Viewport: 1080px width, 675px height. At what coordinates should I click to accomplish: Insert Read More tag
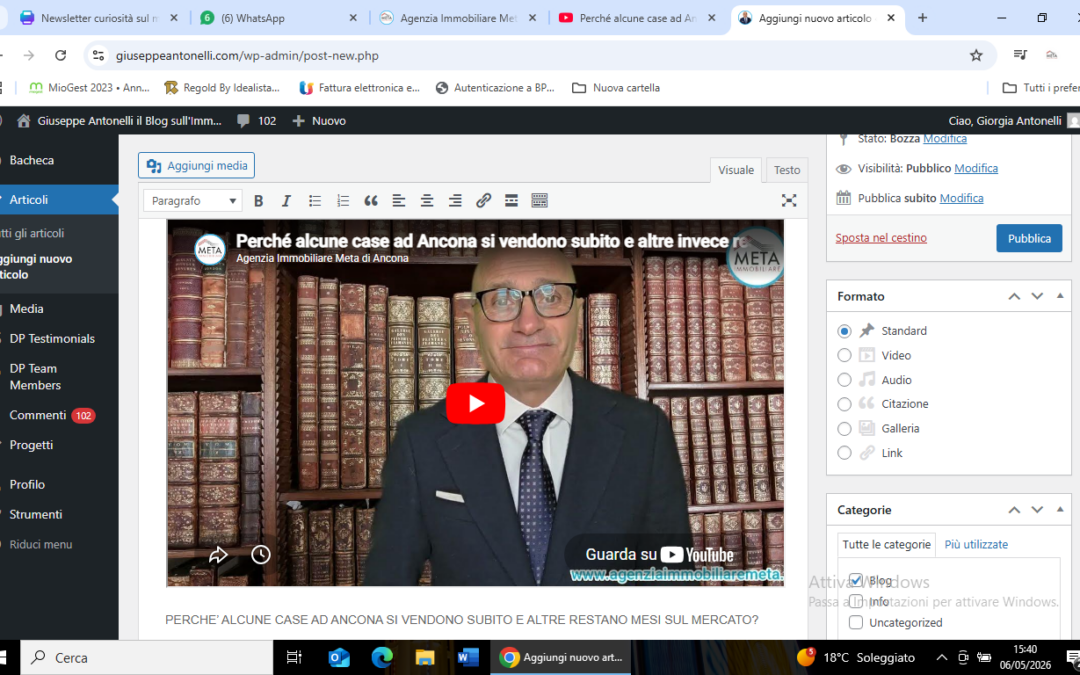pyautogui.click(x=511, y=200)
